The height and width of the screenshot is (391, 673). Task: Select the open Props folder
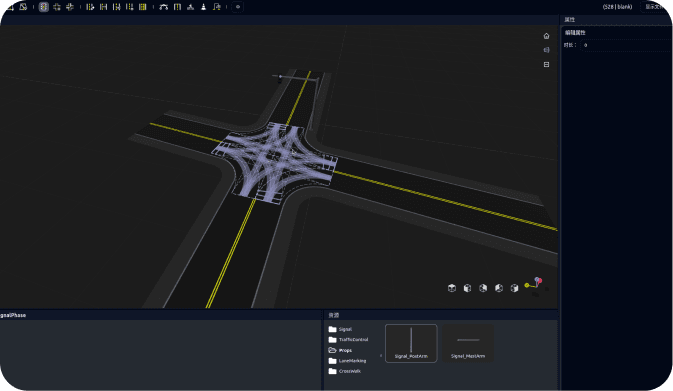point(340,350)
